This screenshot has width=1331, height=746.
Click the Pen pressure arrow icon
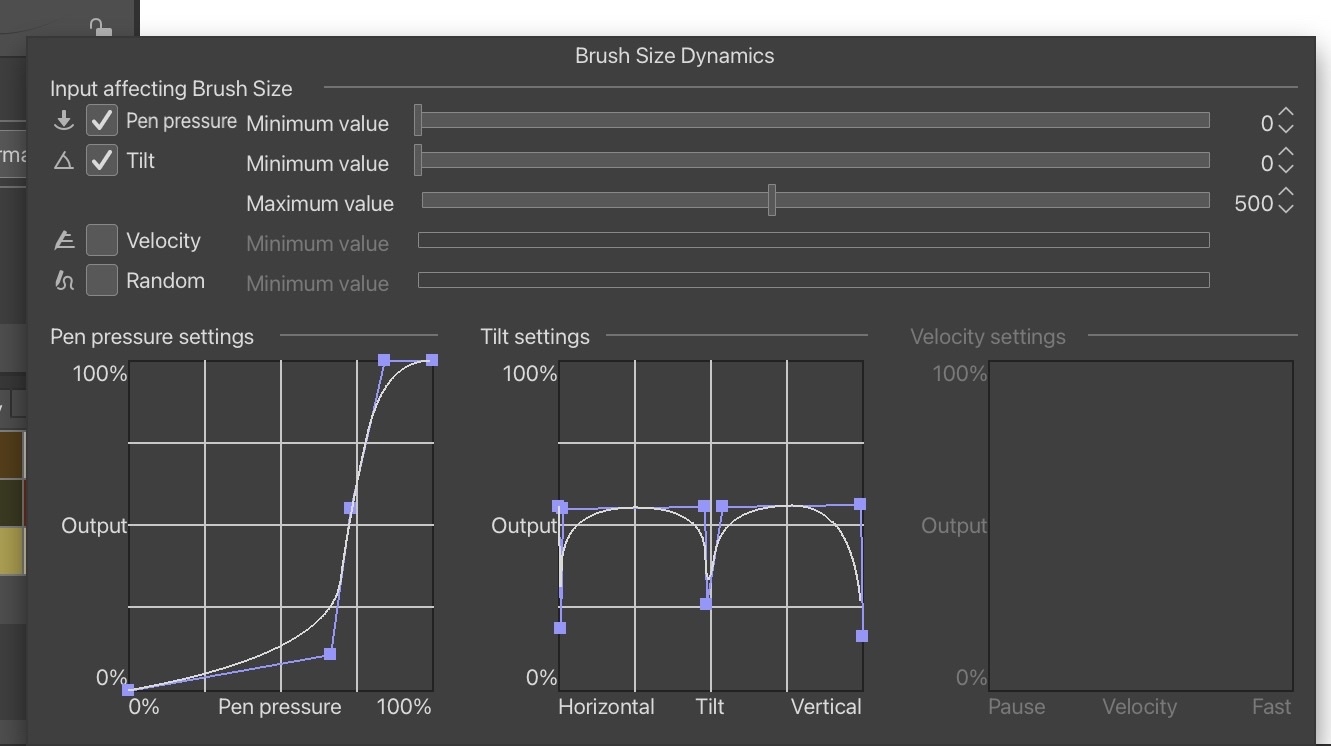coord(64,121)
